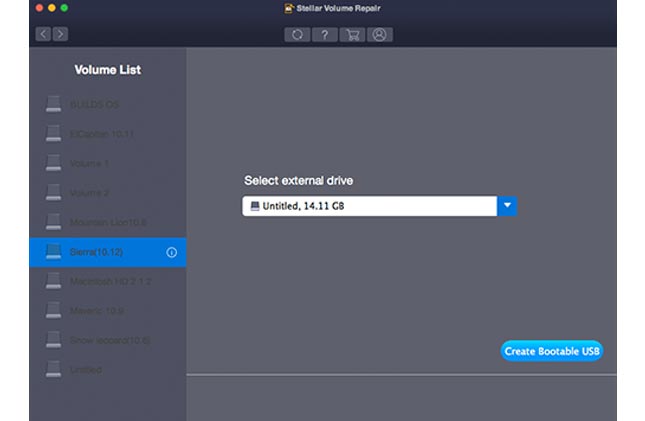Go back with the left arrow
This screenshot has width=645, height=421.
(43, 34)
